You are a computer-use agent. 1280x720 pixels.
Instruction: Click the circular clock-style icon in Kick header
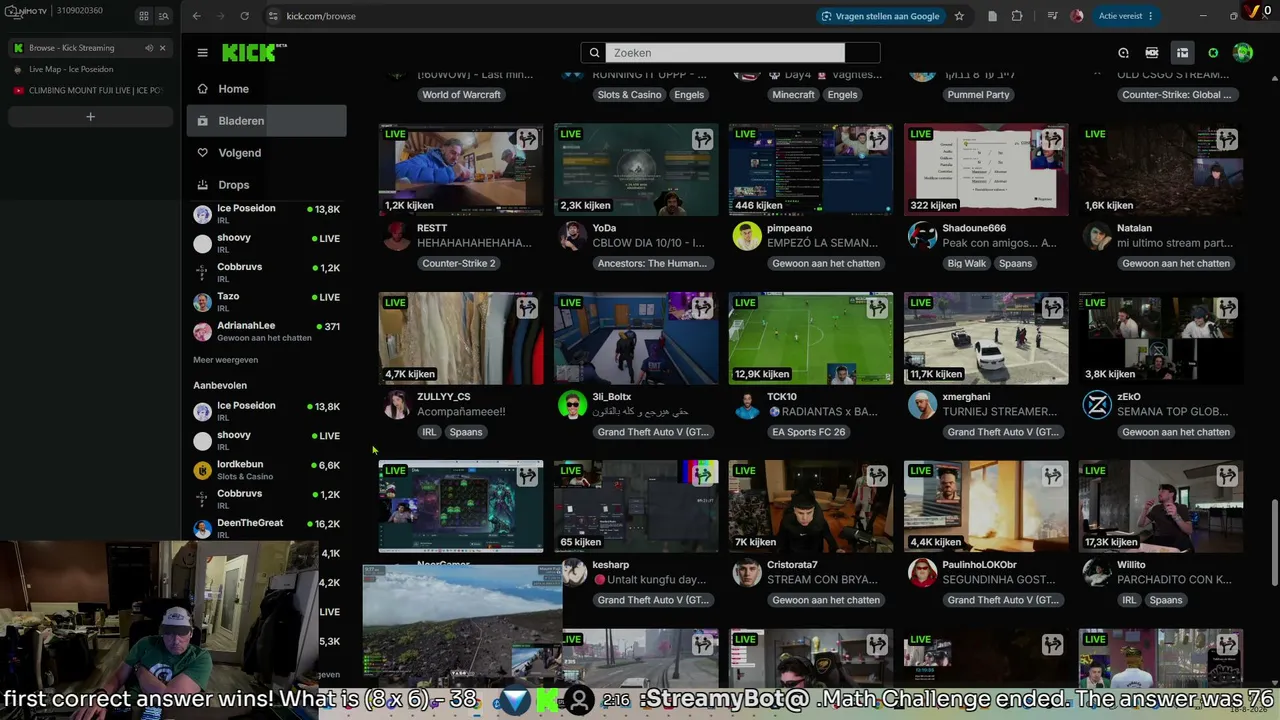1123,53
